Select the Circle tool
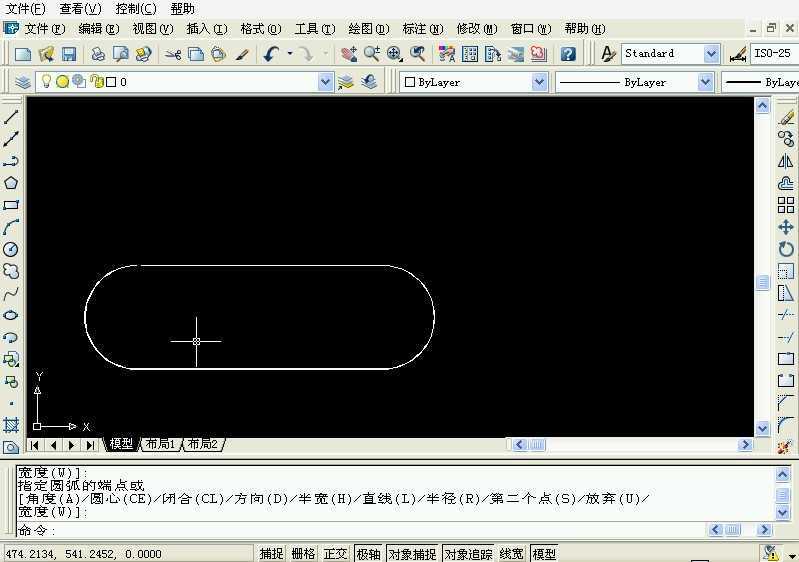799x562 pixels. [11, 249]
